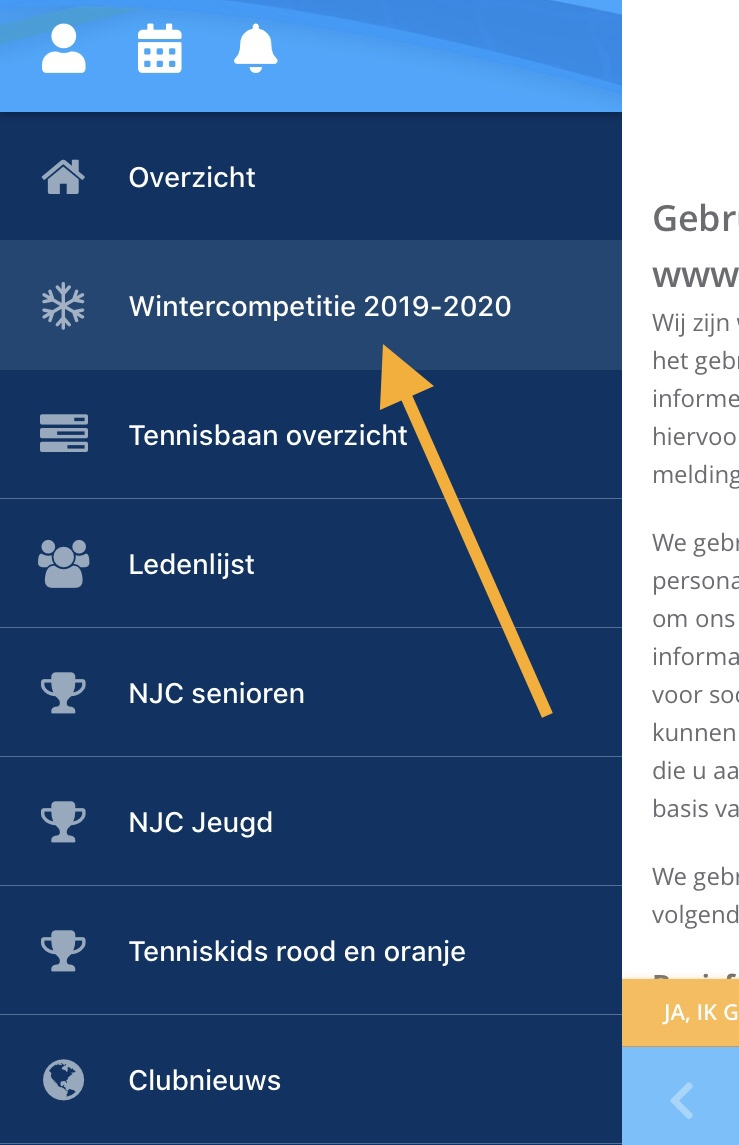Open NJC Jeugd menu entry
The height and width of the screenshot is (1145, 739).
pos(310,822)
